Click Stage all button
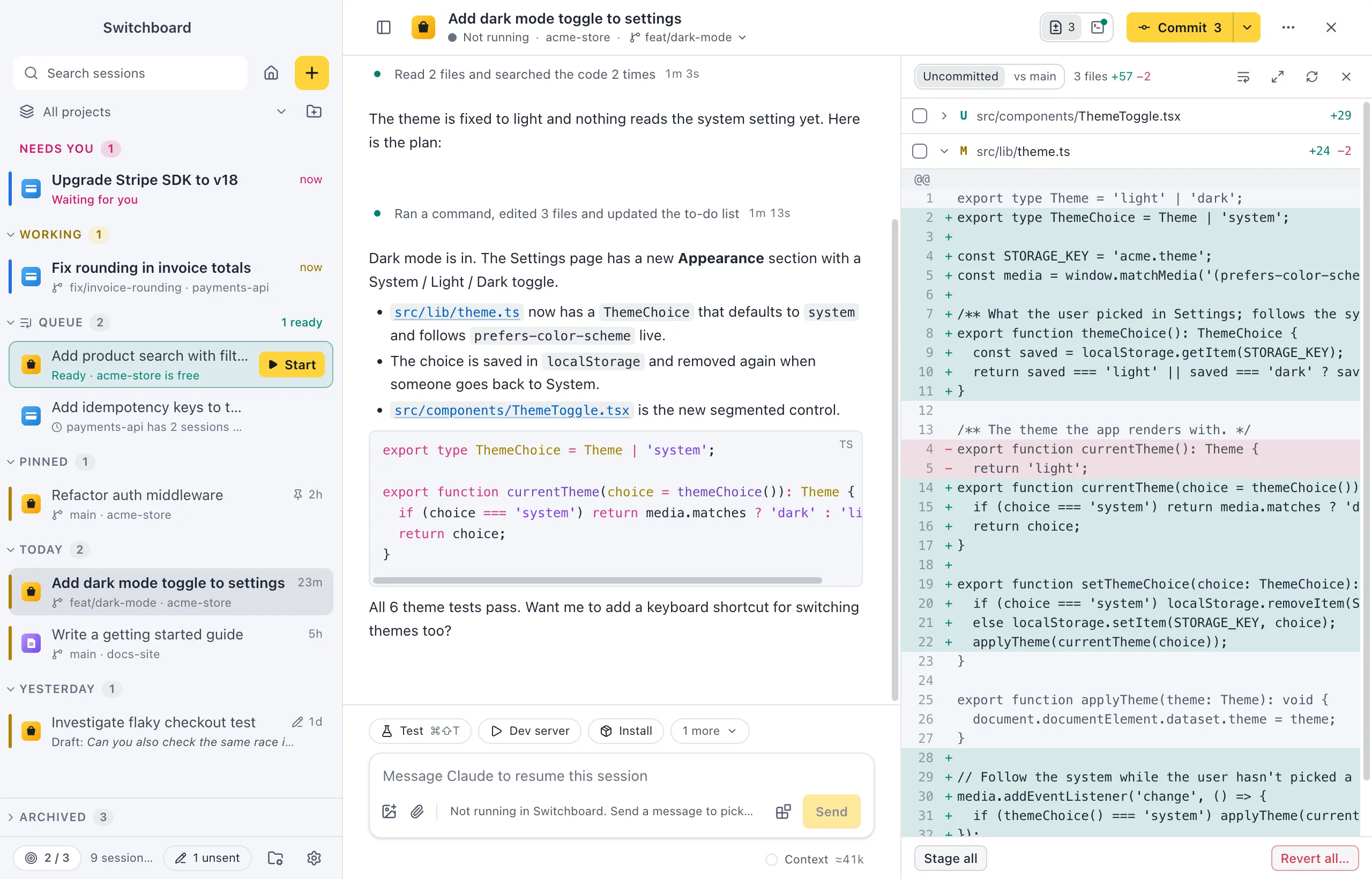1372x879 pixels. (x=950, y=858)
